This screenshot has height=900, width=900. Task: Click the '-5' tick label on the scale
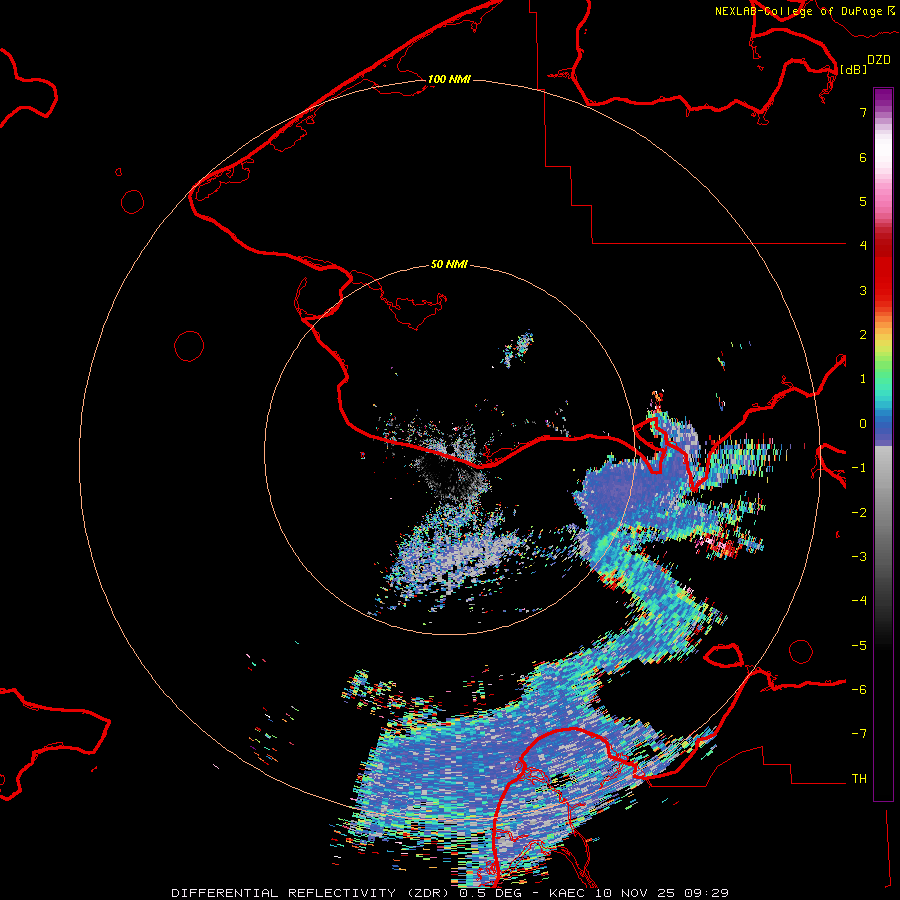pos(859,646)
